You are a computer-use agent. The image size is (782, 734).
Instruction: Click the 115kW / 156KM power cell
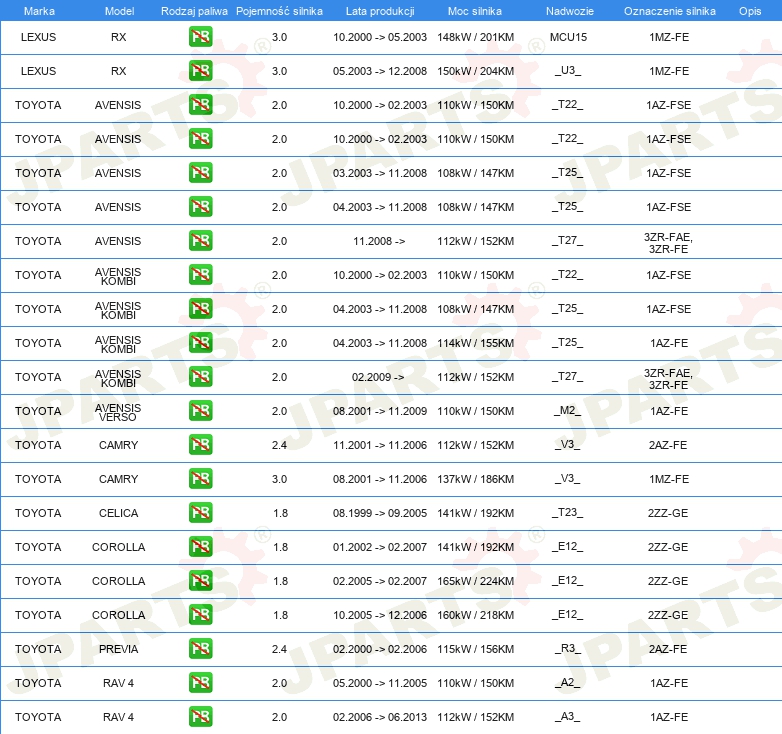point(475,649)
